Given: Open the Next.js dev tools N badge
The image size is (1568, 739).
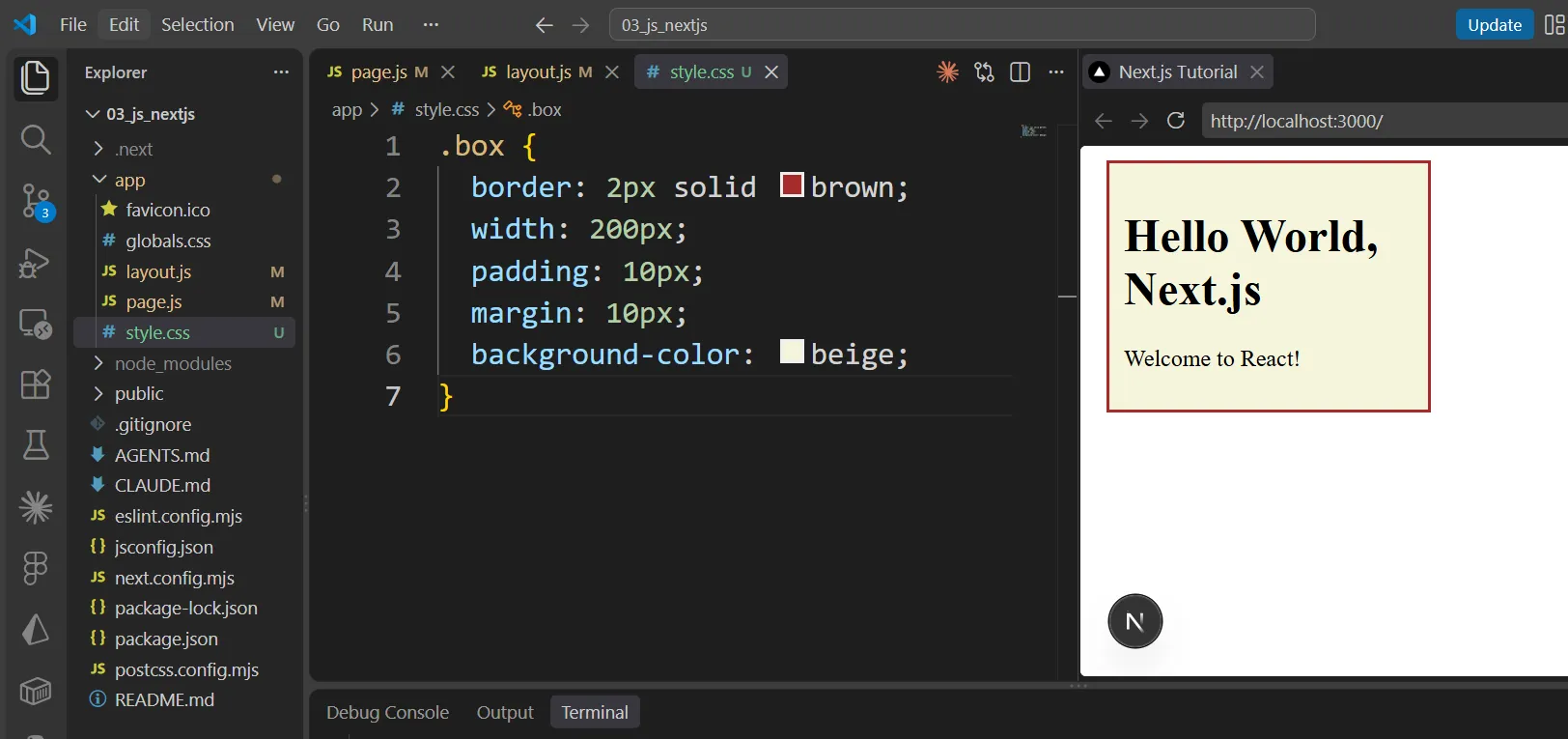Looking at the screenshot, I should (x=1135, y=621).
